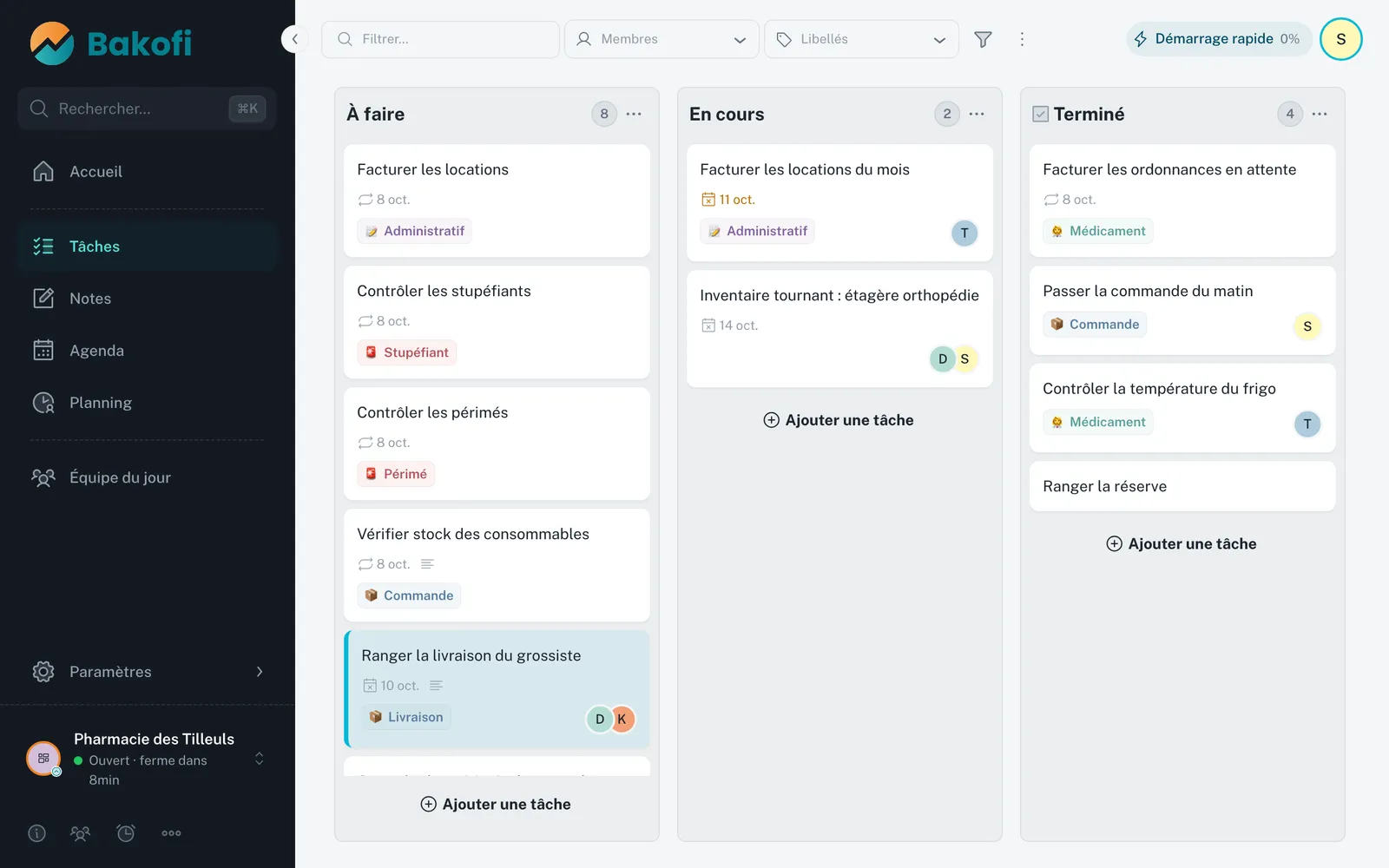The height and width of the screenshot is (868, 1389).
Task: Open Équipe du jour
Action: tap(148, 477)
